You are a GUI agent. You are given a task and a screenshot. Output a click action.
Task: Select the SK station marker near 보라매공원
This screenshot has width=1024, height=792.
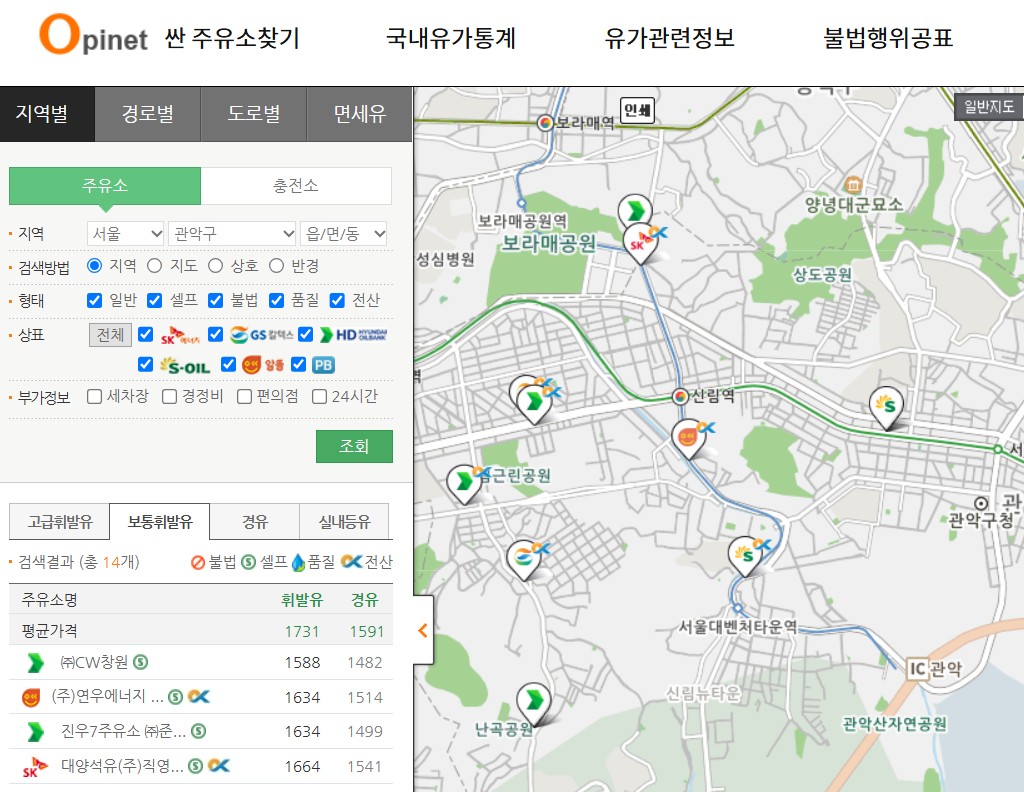[x=640, y=240]
